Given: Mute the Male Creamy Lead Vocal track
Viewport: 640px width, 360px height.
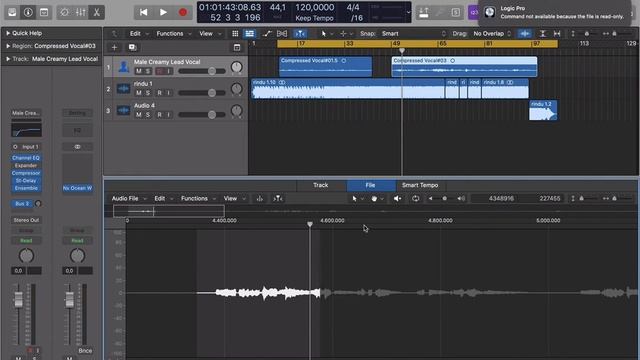Looking at the screenshot, I should 139,71.
